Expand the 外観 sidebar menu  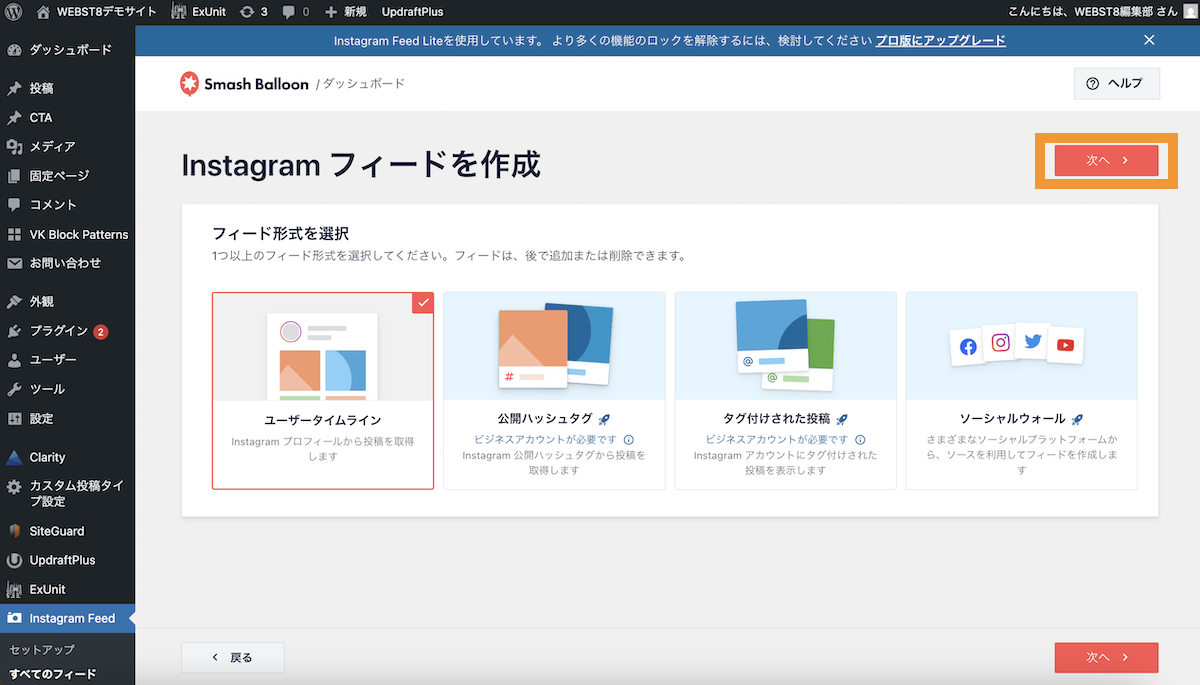pos(41,301)
